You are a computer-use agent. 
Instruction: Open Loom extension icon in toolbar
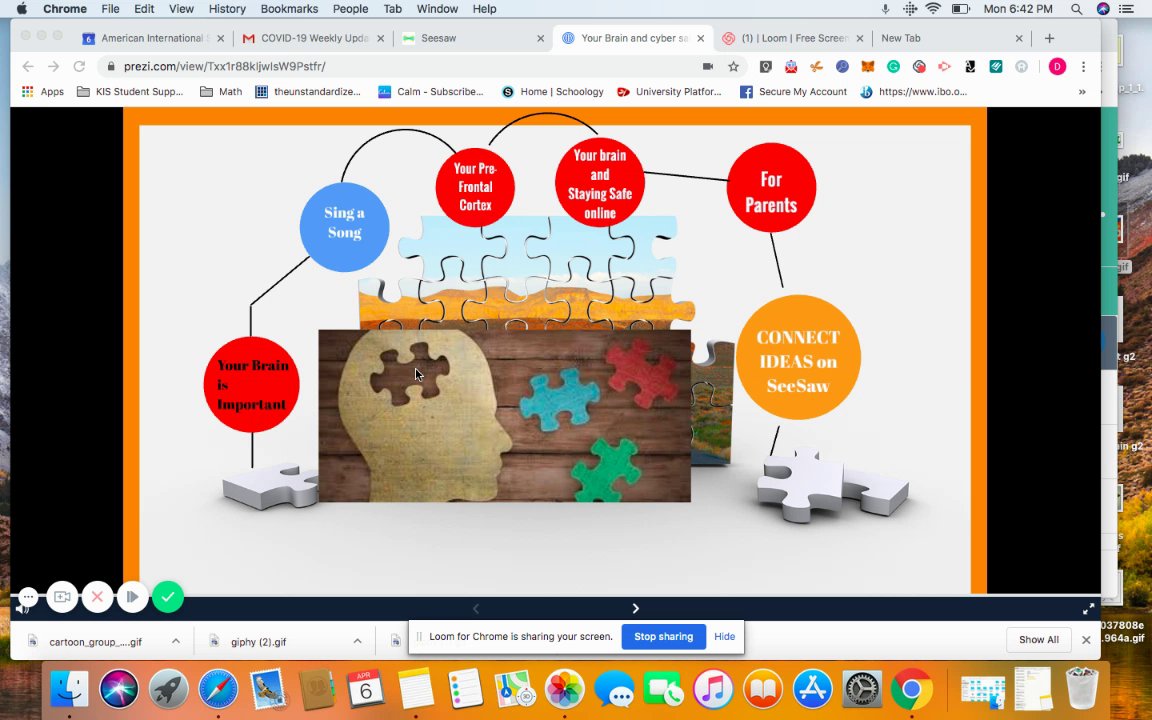coord(919,66)
